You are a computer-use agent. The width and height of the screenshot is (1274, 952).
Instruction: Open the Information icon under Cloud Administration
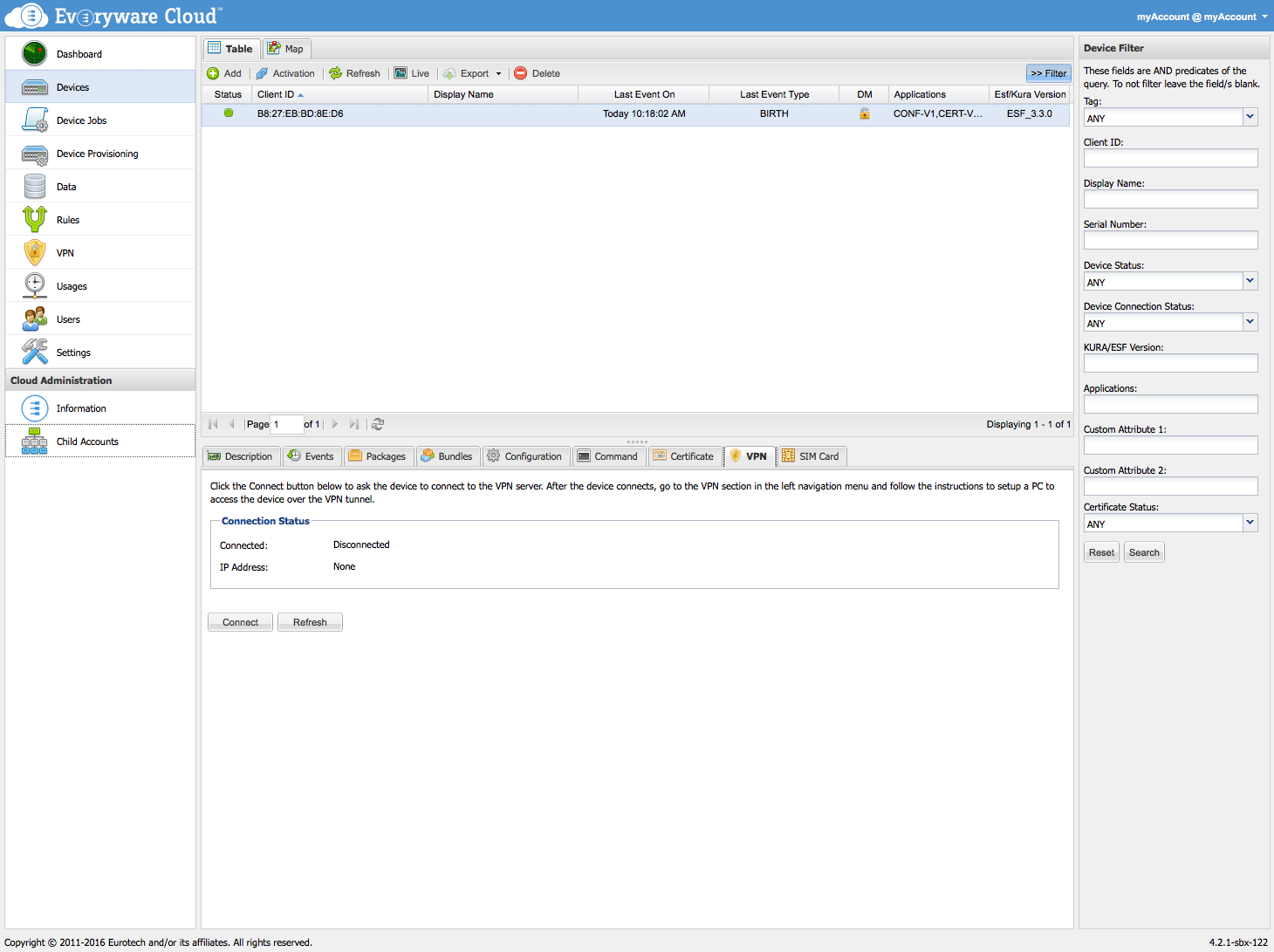pos(35,408)
